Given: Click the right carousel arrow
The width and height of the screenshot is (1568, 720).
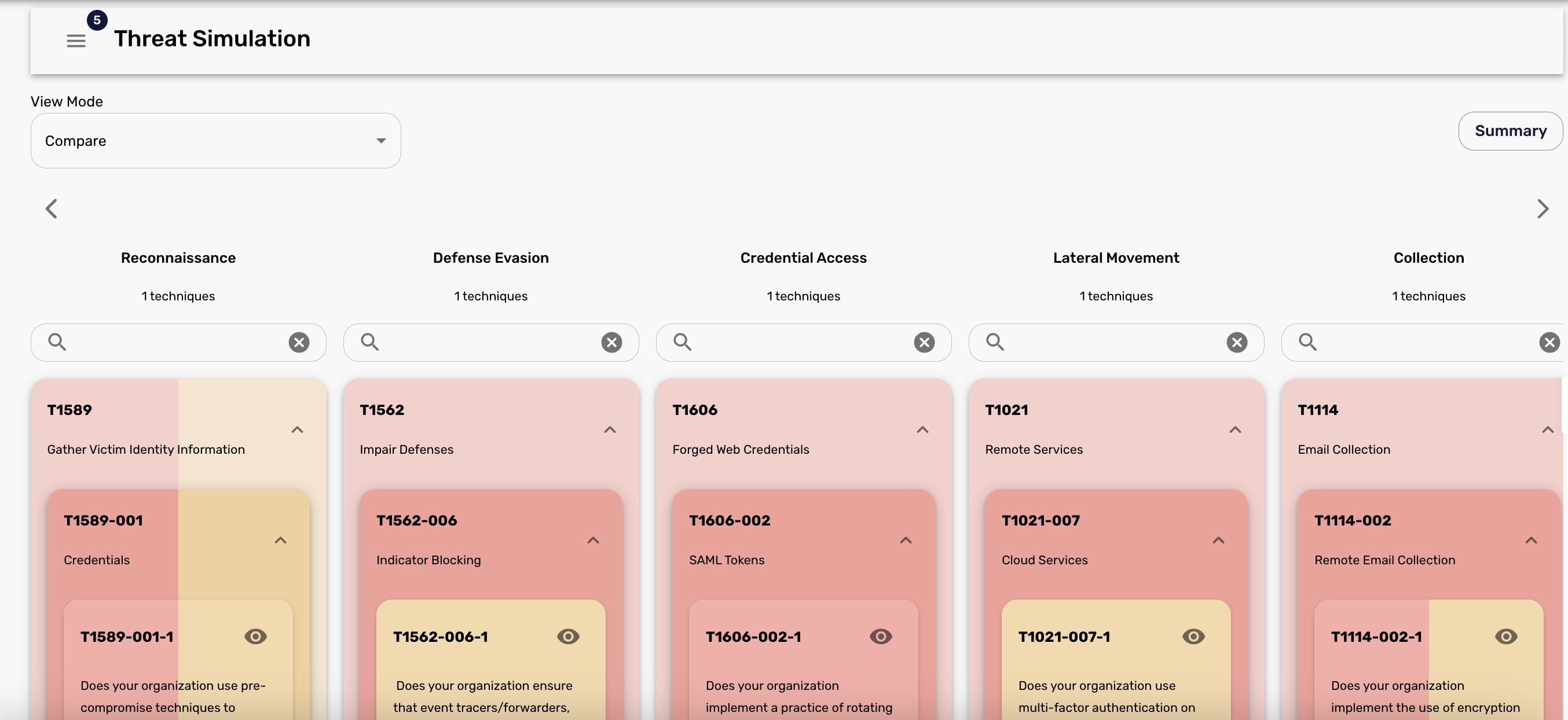Looking at the screenshot, I should [x=1542, y=209].
